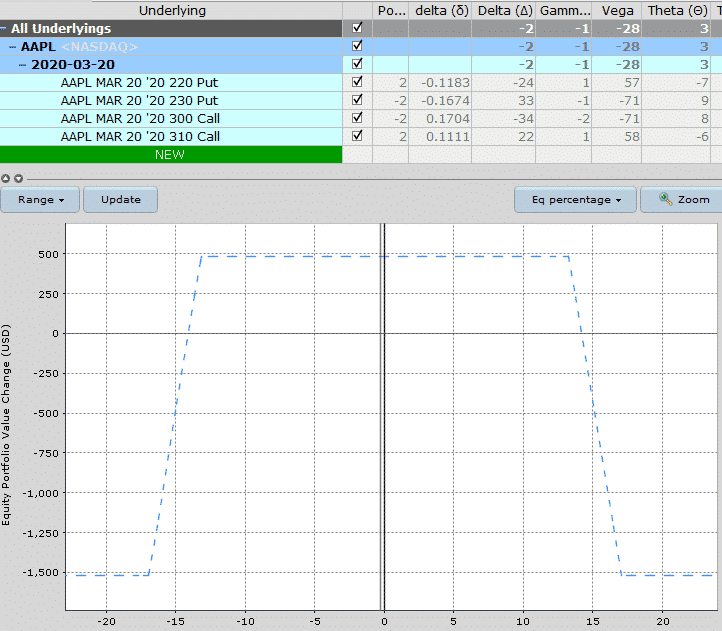Click Delta value -34 for 300 Call
Image resolution: width=722 pixels, height=631 pixels.
click(x=504, y=119)
